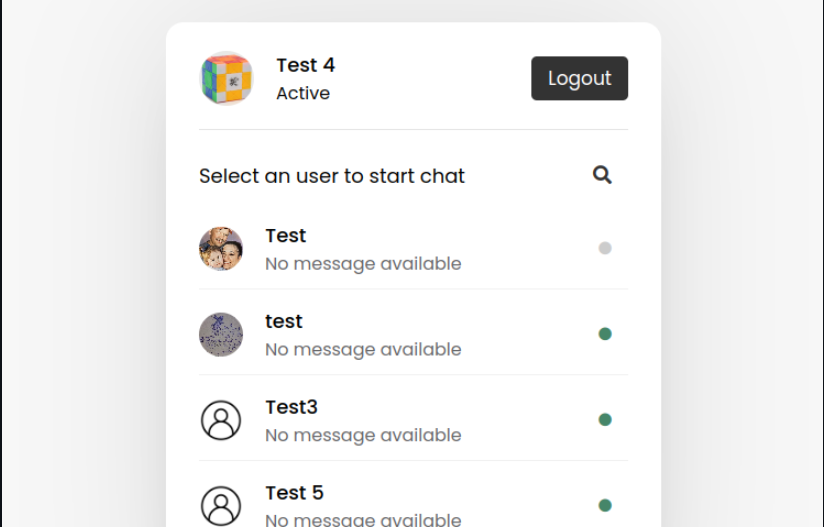Click "No message available" under Test
This screenshot has height=527, width=824.
click(363, 264)
